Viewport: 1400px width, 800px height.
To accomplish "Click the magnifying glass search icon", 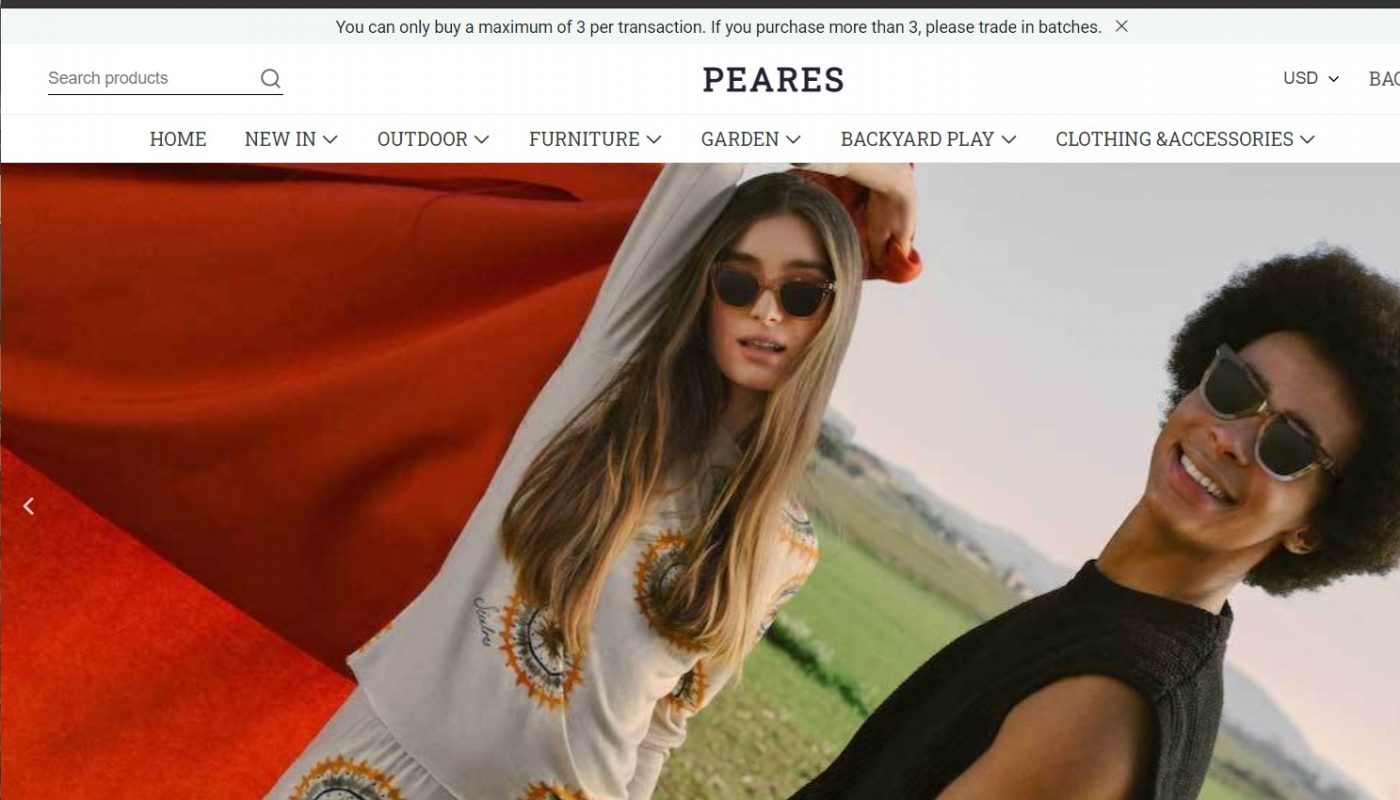I will (x=271, y=78).
